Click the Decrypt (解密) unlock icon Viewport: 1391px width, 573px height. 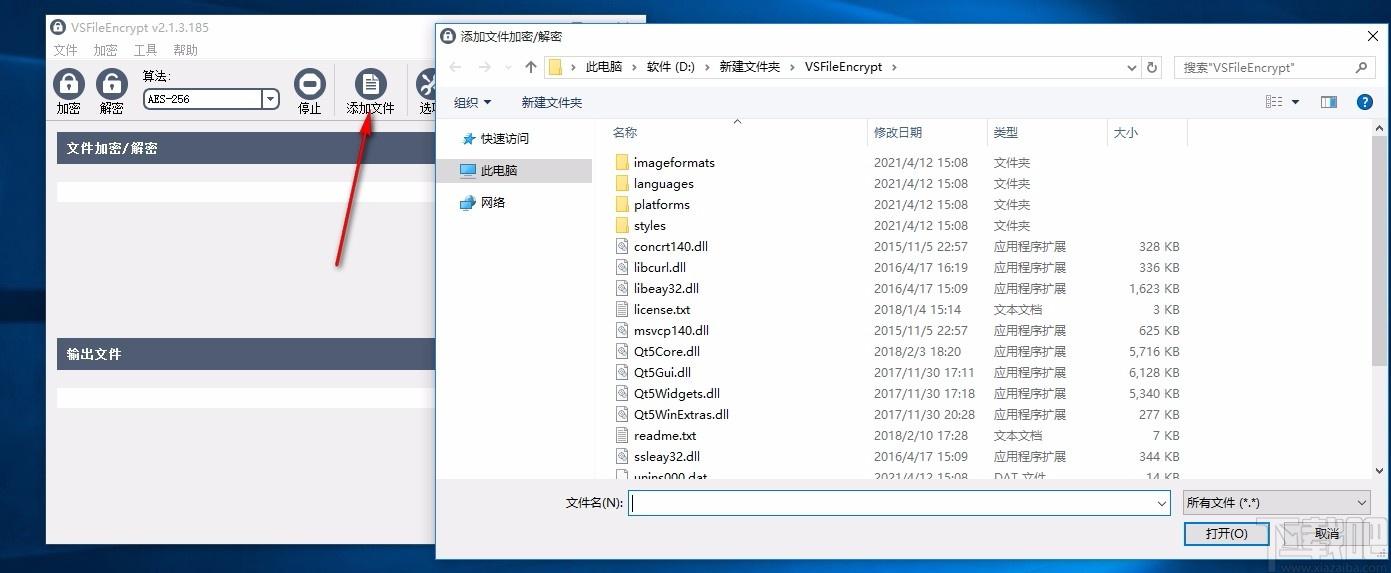[112, 84]
